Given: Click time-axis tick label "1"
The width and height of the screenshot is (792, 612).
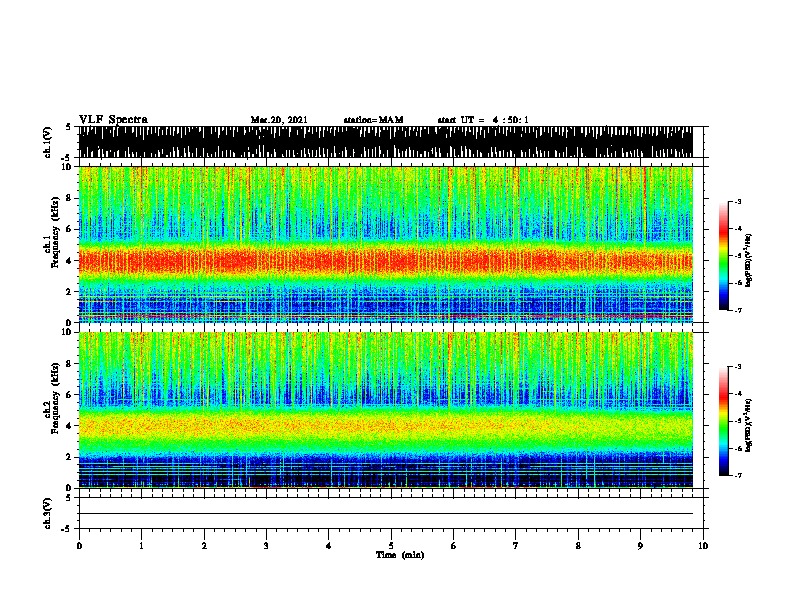Looking at the screenshot, I should 141,546.
